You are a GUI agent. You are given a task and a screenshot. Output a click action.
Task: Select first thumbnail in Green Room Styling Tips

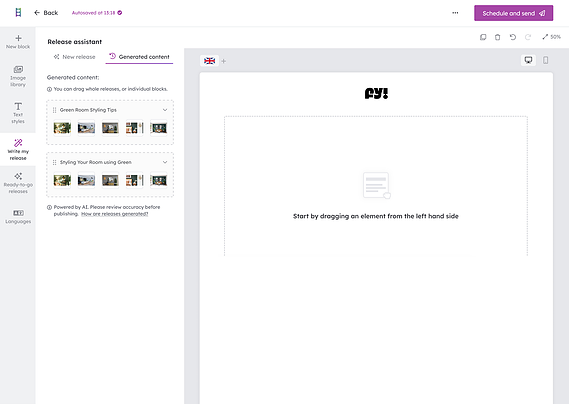pos(62,128)
